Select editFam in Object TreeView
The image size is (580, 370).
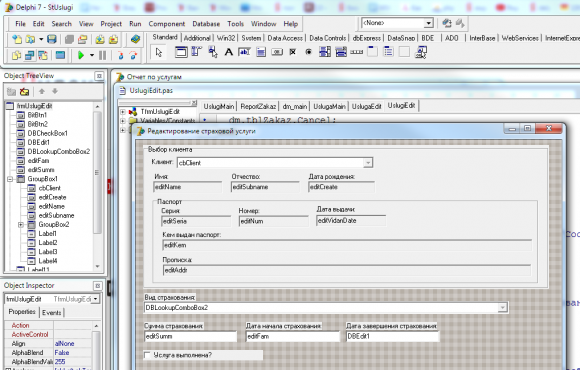(38, 161)
